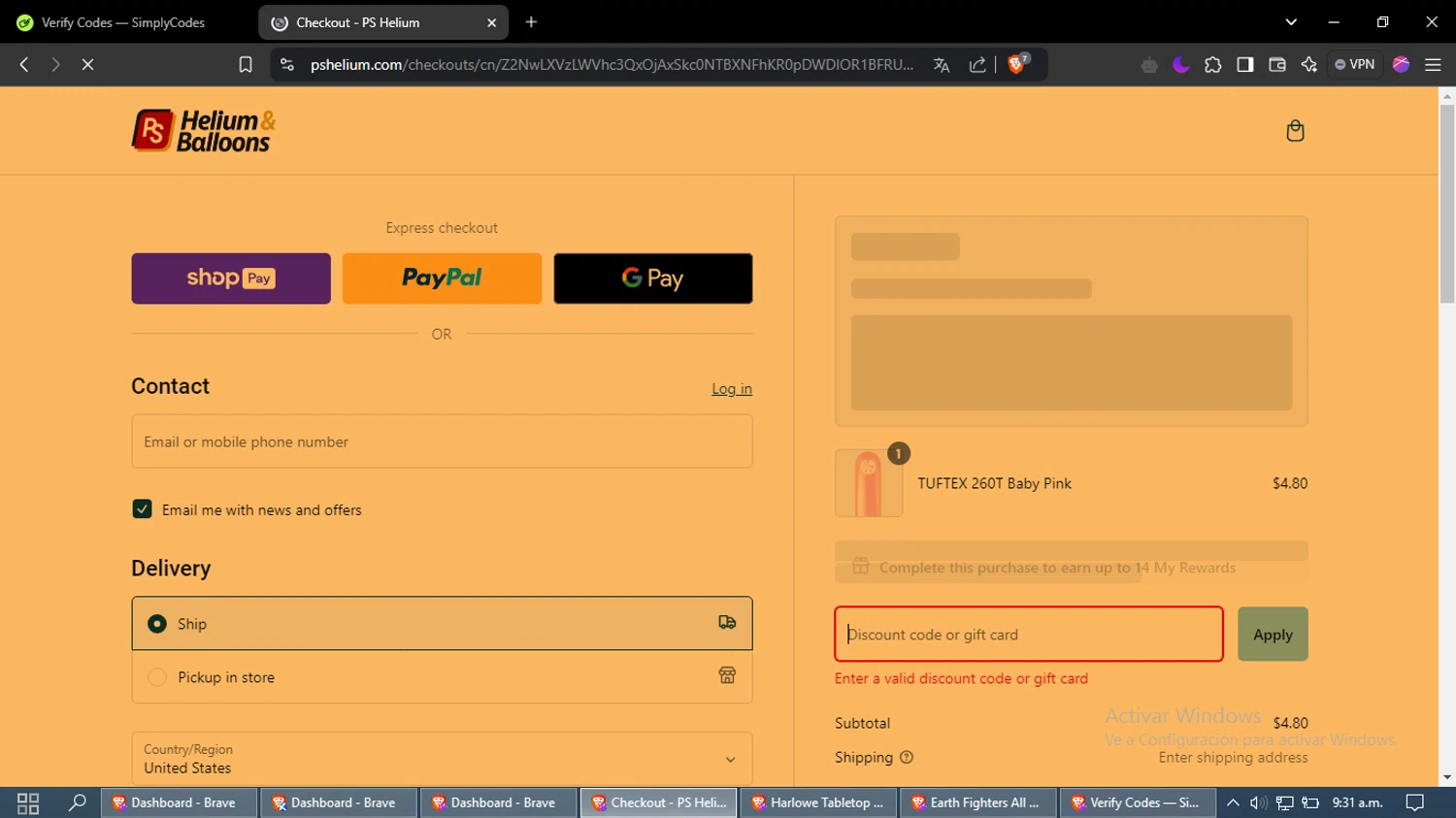Open the Brave Wallet icon
The width and height of the screenshot is (1456, 818).
1276,64
